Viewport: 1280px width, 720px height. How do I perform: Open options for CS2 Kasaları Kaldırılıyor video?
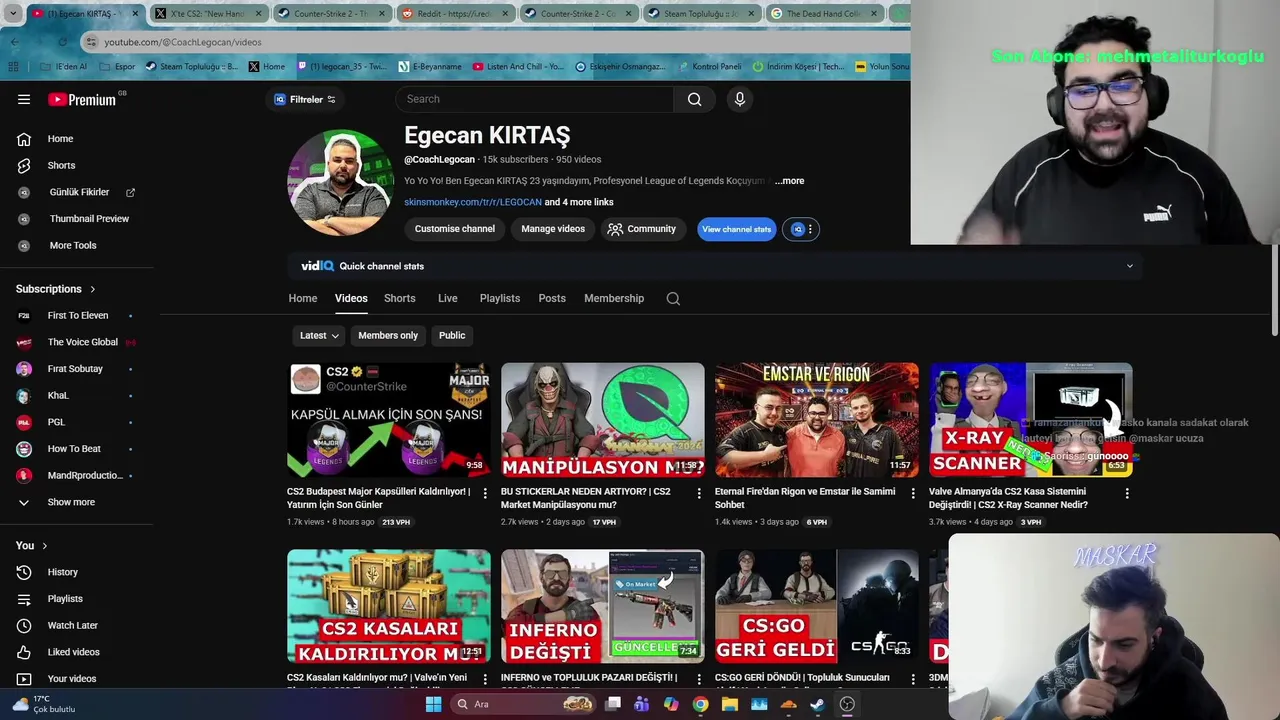(485, 679)
